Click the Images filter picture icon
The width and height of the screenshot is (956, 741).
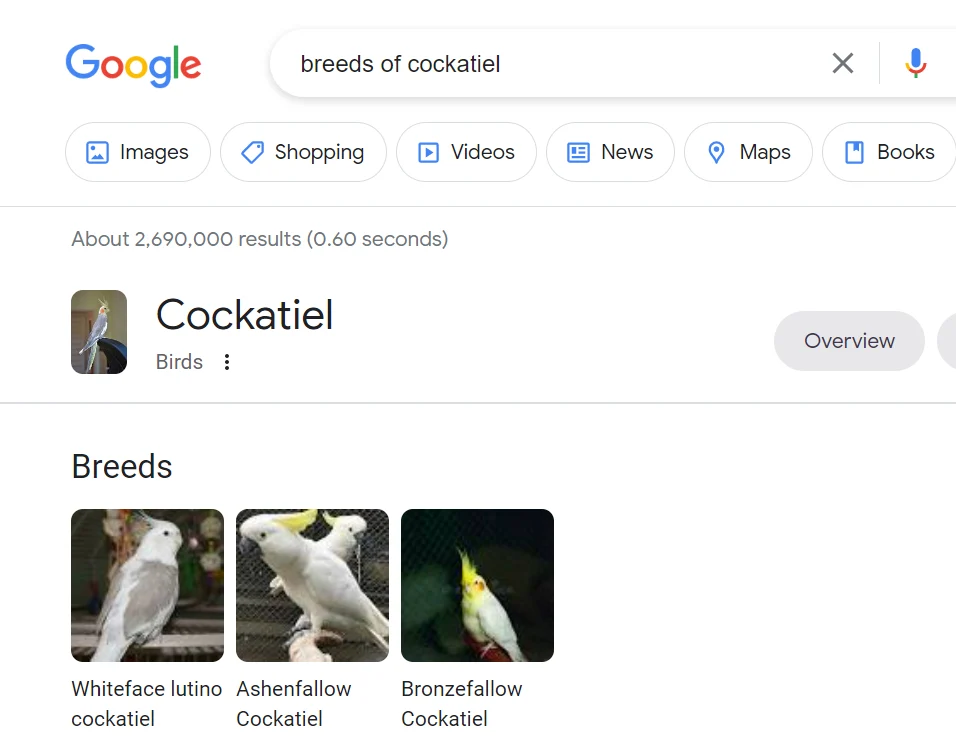[x=97, y=152]
